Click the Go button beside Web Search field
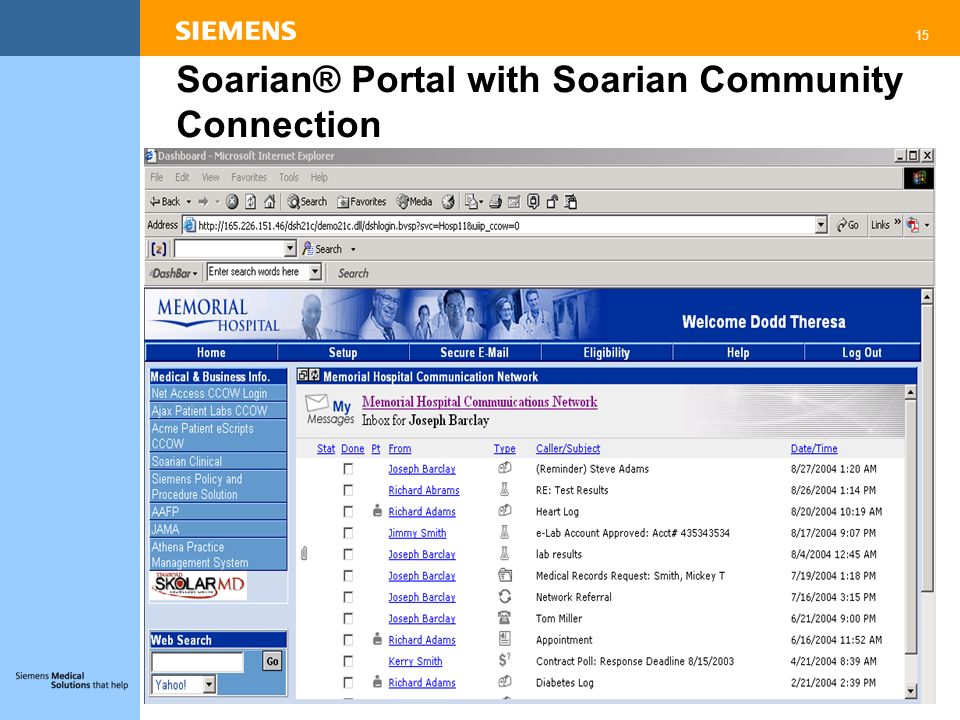The height and width of the screenshot is (720, 960). pos(272,661)
